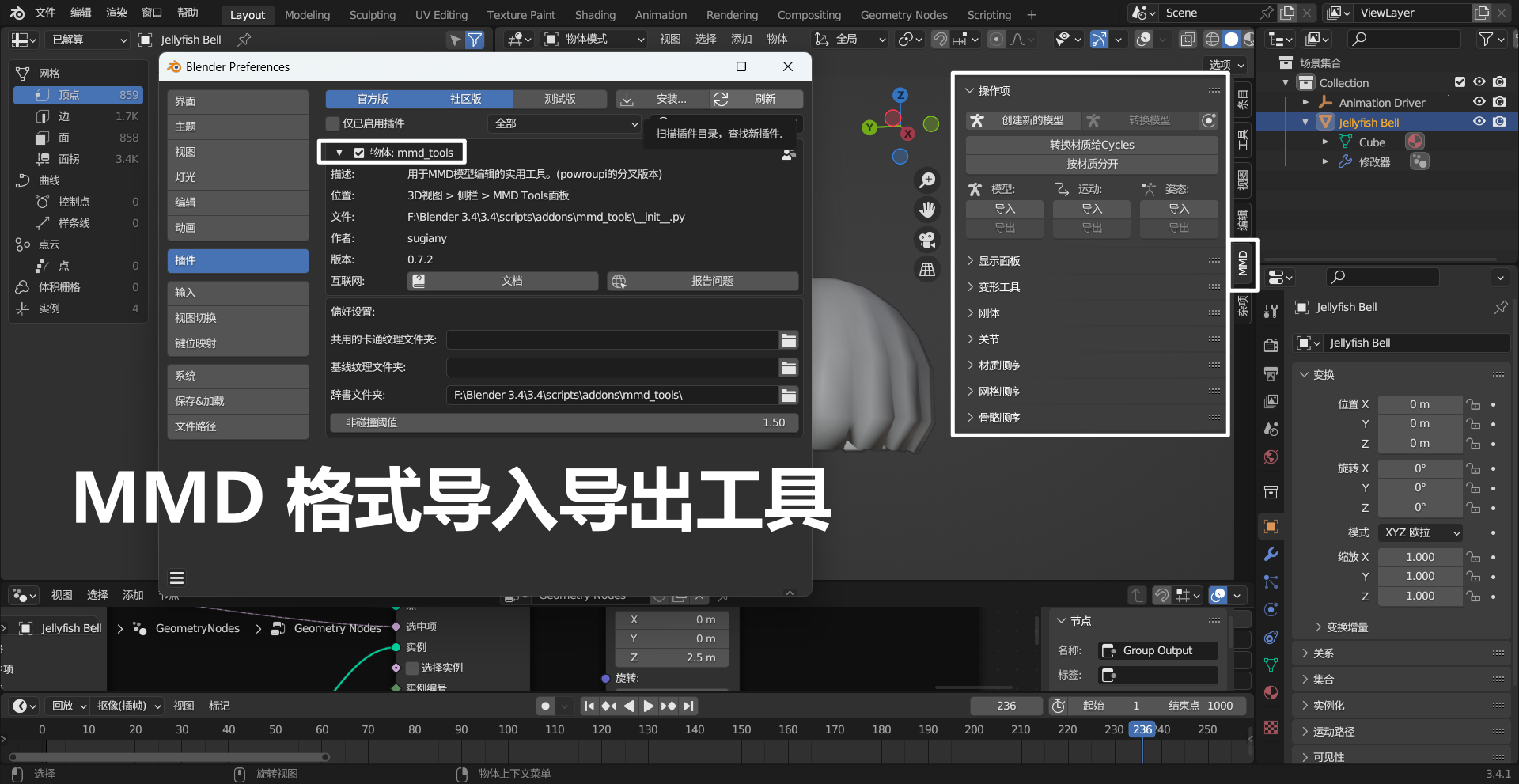Click the 安装... addon button
This screenshot has width=1519, height=784.
point(662,99)
